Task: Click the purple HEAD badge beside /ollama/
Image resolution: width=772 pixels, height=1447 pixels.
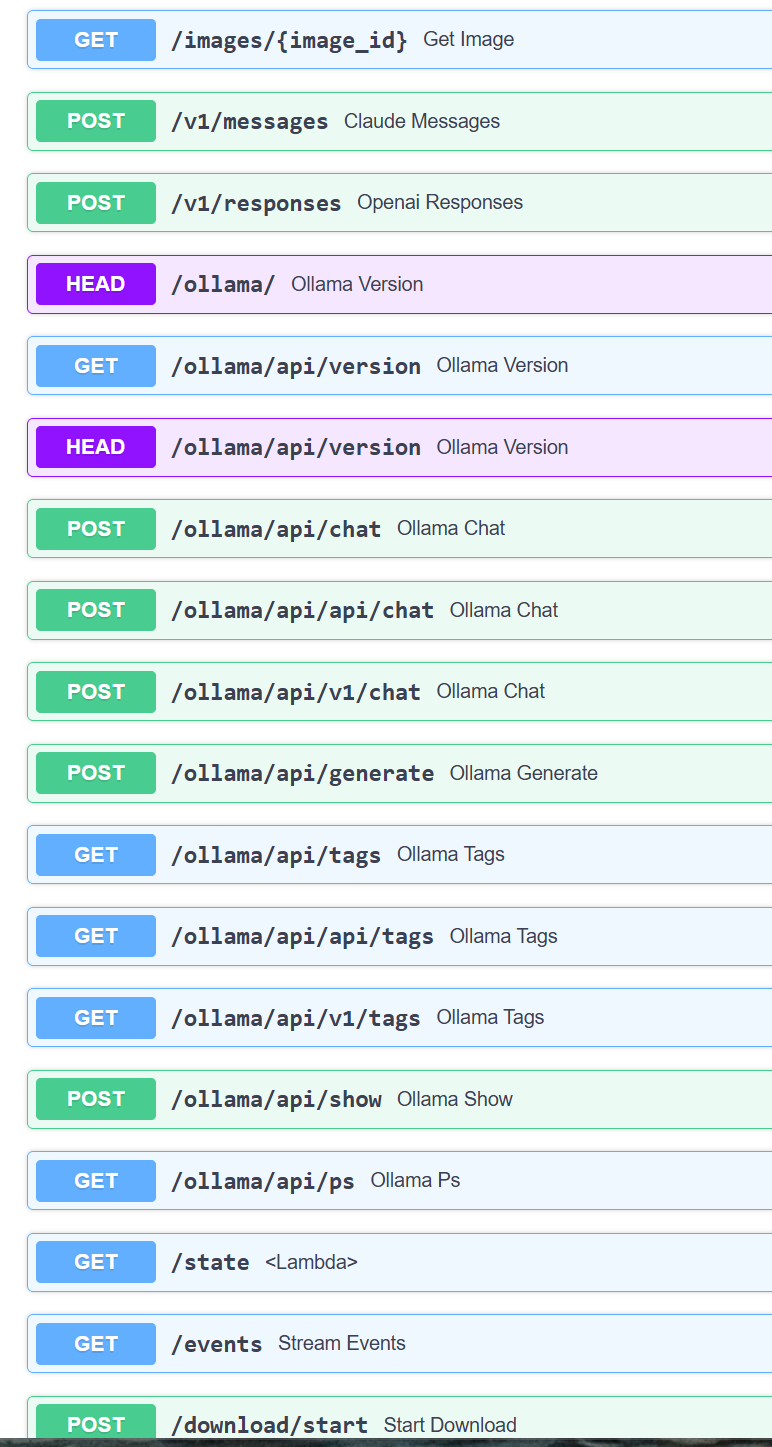Action: pos(96,284)
